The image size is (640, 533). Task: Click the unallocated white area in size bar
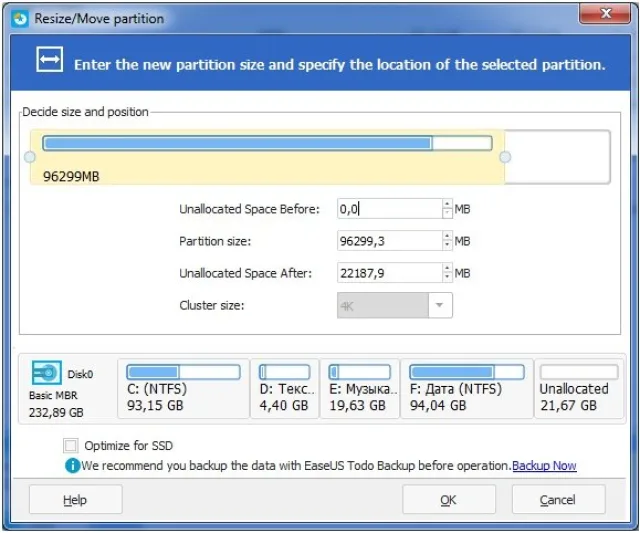click(558, 157)
